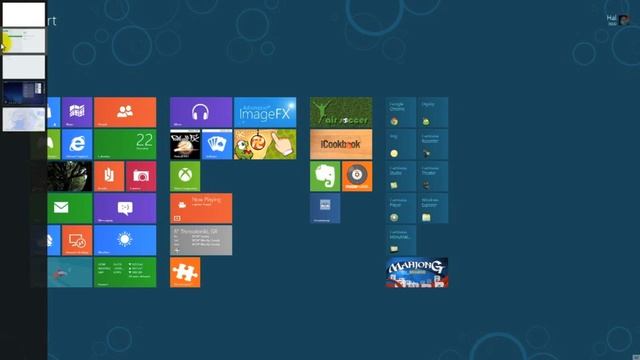Open the orange puzzle piece tile
The image size is (640, 360).
pyautogui.click(x=185, y=272)
